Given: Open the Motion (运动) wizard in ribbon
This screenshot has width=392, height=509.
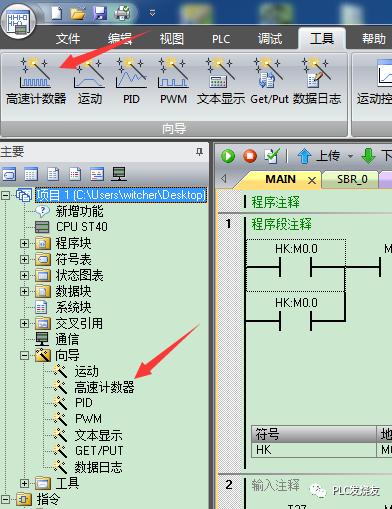Looking at the screenshot, I should click(x=89, y=81).
